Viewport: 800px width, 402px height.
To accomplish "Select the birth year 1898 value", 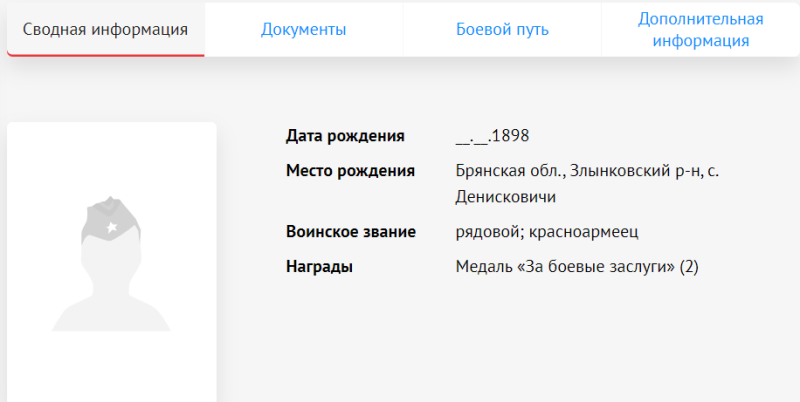I will (510, 136).
